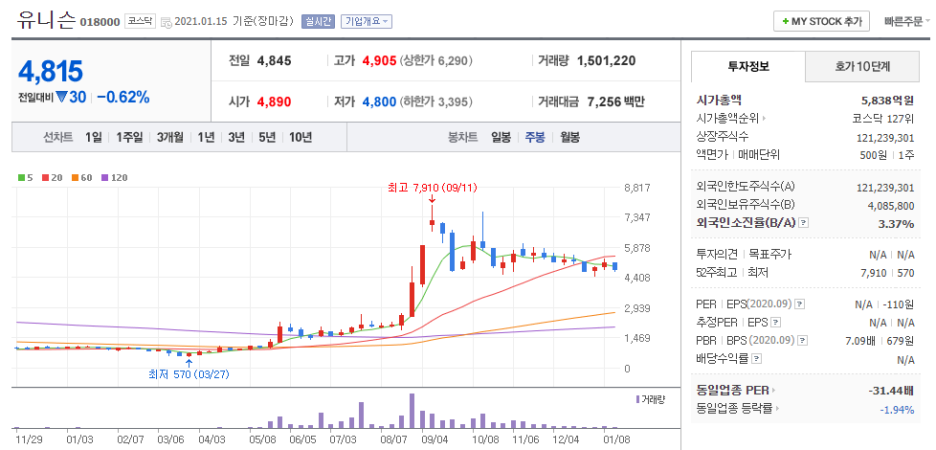Click the stock code 018000
The height and width of the screenshot is (450, 936).
(100, 22)
